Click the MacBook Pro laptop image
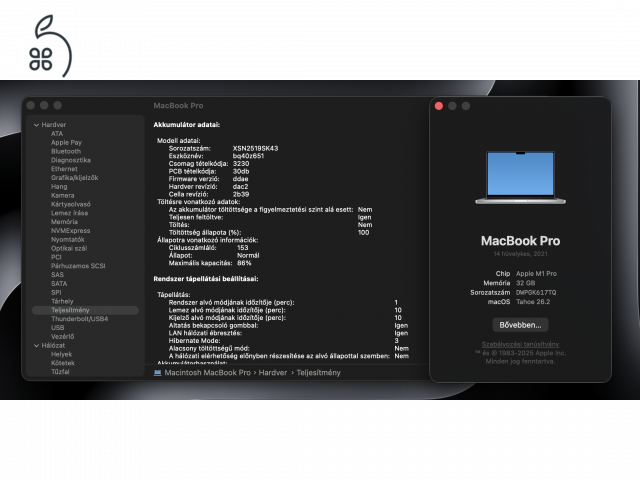 520,178
